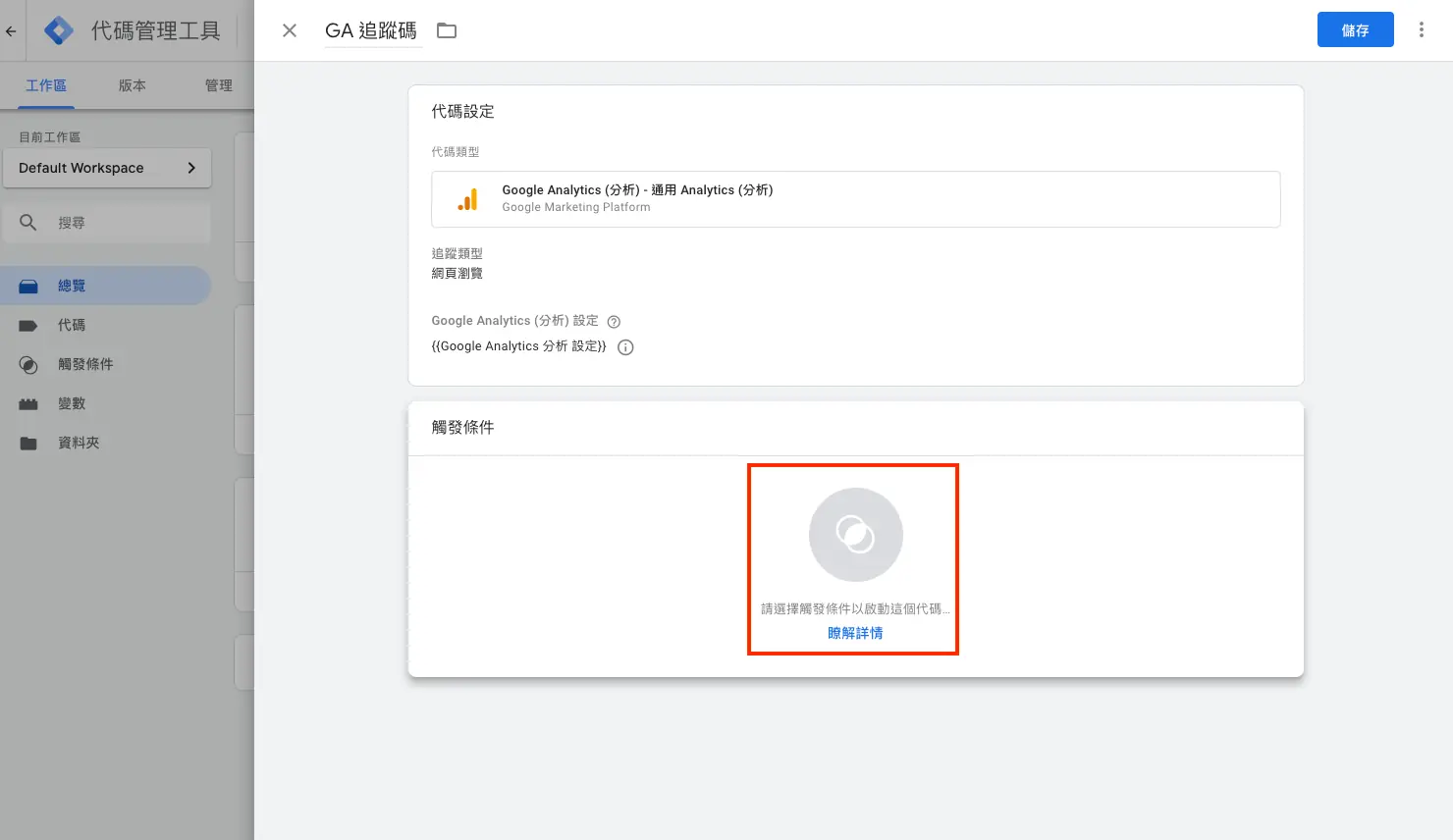Viewport: 1453px width, 840px height.
Task: Click the Google Analytics bar chart icon
Action: (x=468, y=199)
